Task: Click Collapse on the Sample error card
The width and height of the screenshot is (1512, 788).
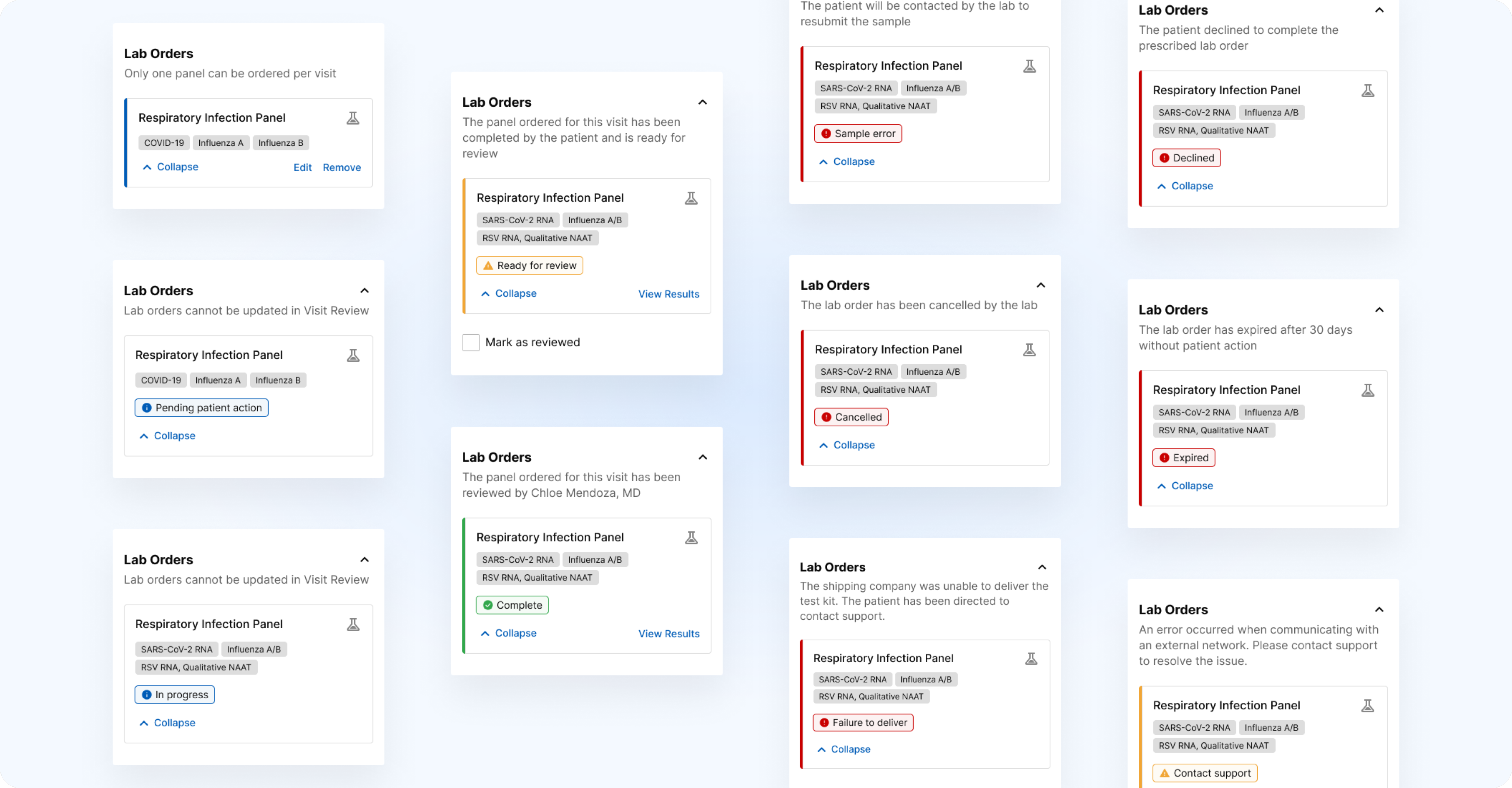Action: pyautogui.click(x=846, y=161)
